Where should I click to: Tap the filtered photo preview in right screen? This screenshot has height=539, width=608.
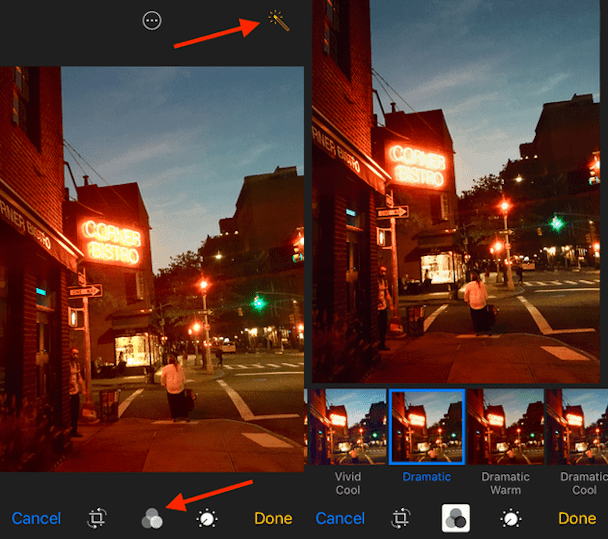456,192
